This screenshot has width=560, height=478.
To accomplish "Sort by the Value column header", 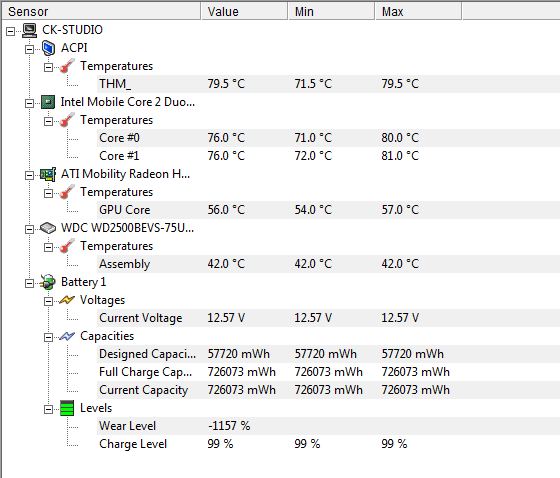I will pyautogui.click(x=244, y=11).
